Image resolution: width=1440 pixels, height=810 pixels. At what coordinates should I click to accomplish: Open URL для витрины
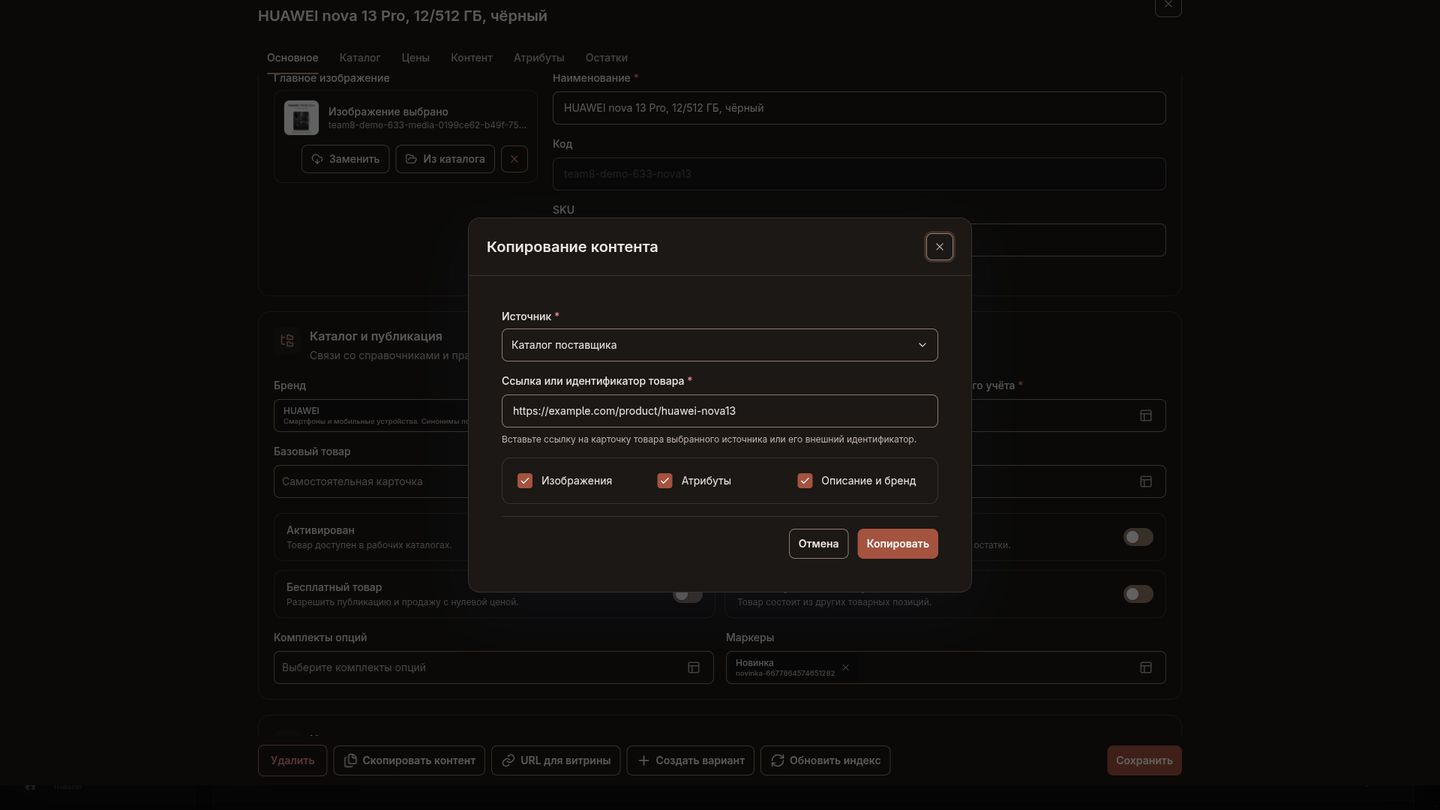coord(556,761)
